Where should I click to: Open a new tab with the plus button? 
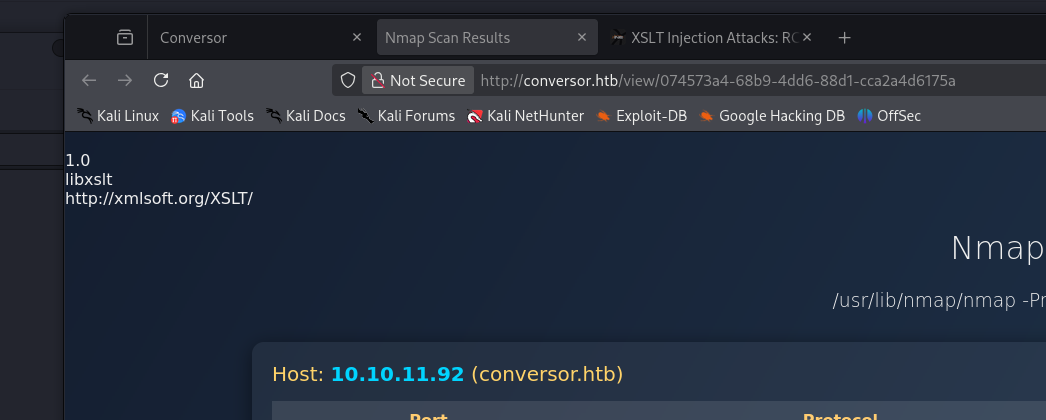[845, 37]
